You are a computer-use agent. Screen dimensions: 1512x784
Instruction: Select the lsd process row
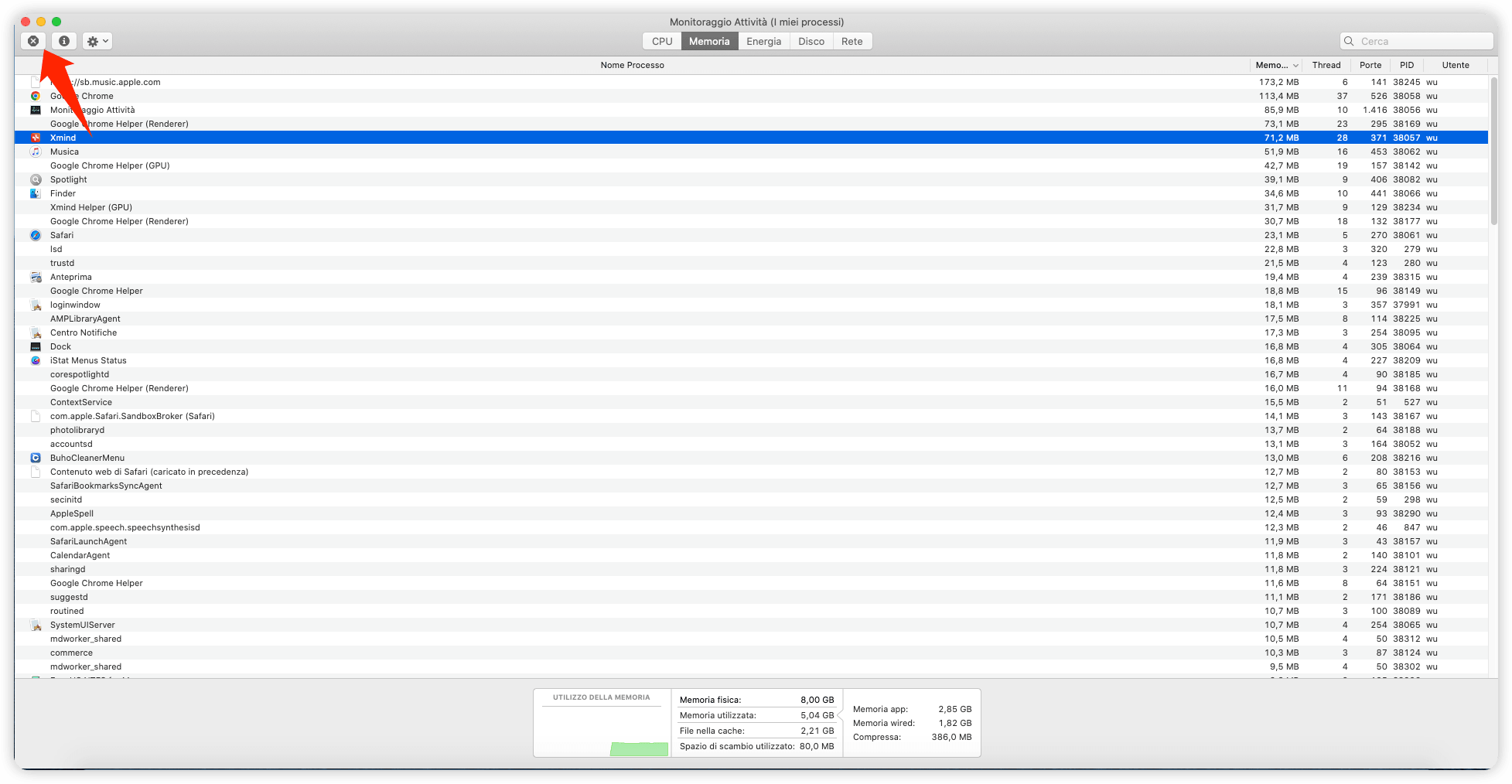point(751,249)
